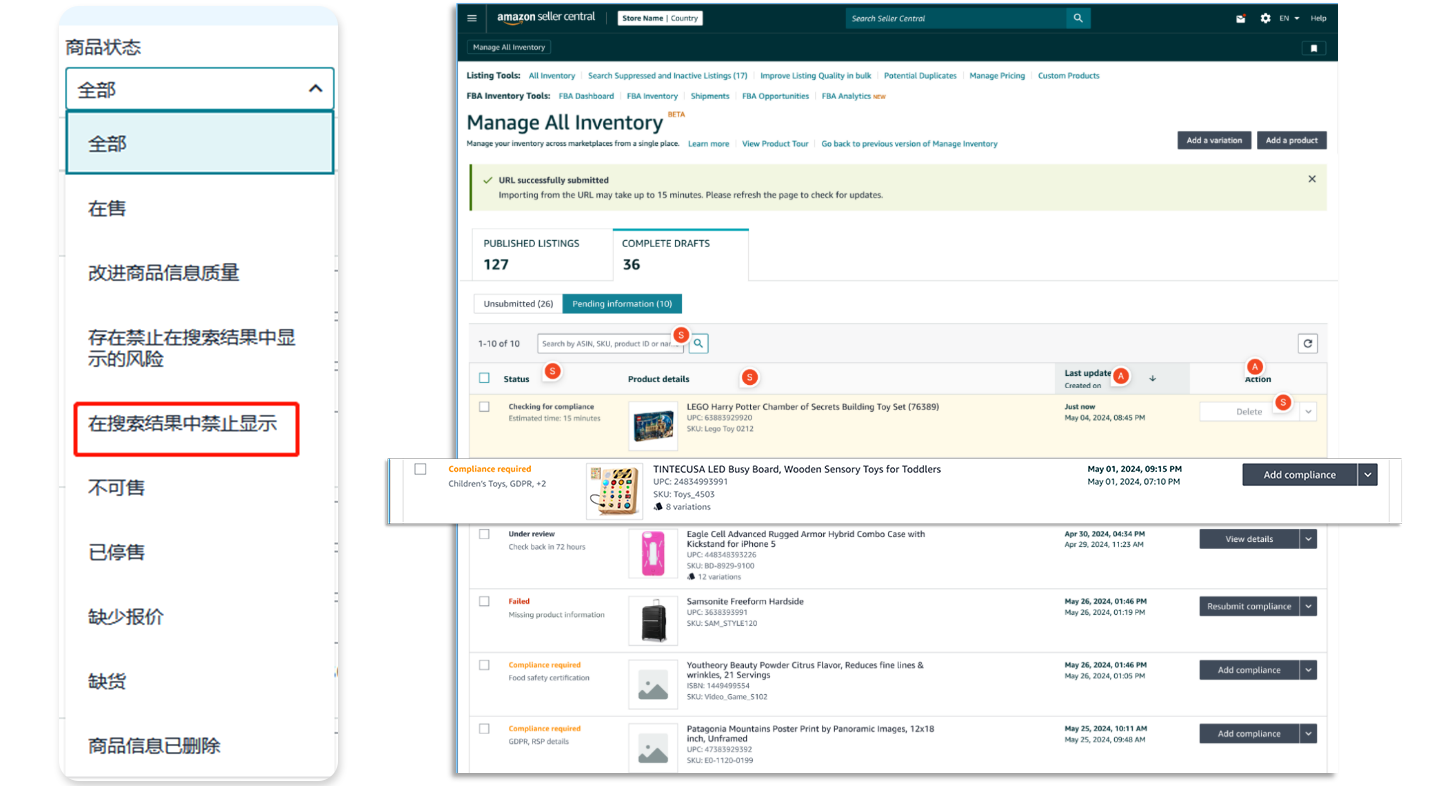Click the bookmark icon below the header
This screenshot has width=1437, height=786.
pyautogui.click(x=1314, y=47)
